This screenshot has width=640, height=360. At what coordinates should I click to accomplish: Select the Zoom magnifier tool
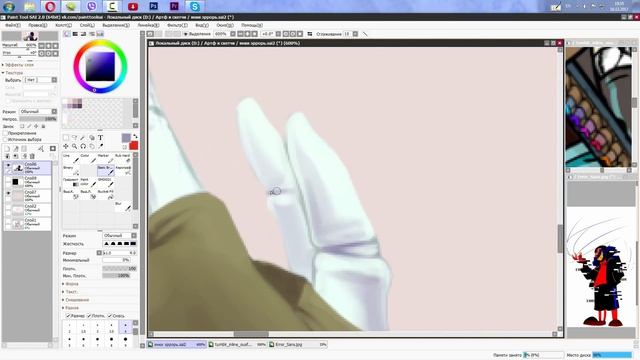click(74, 146)
